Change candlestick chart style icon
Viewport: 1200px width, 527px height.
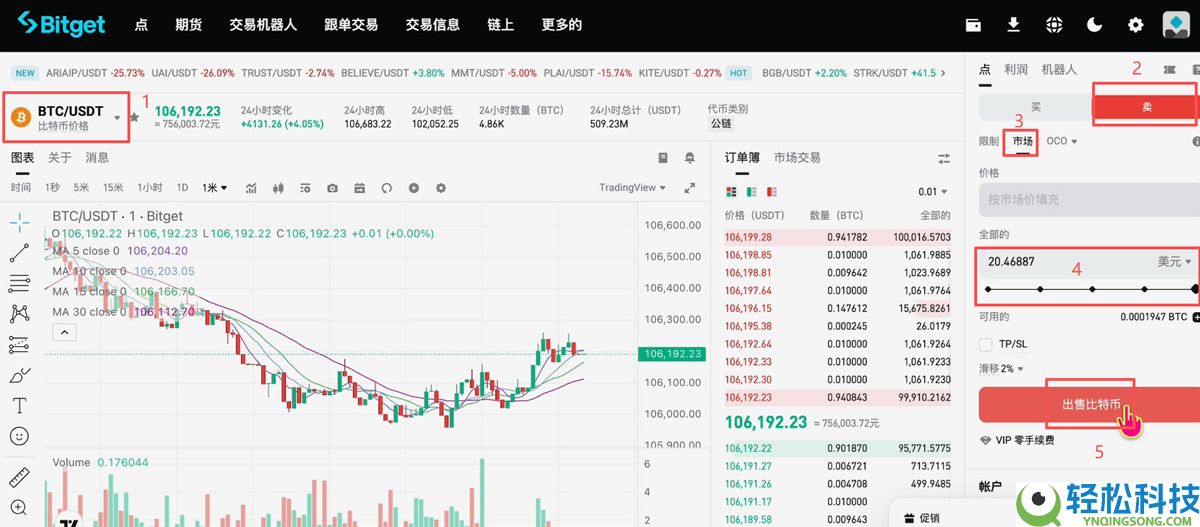[279, 188]
